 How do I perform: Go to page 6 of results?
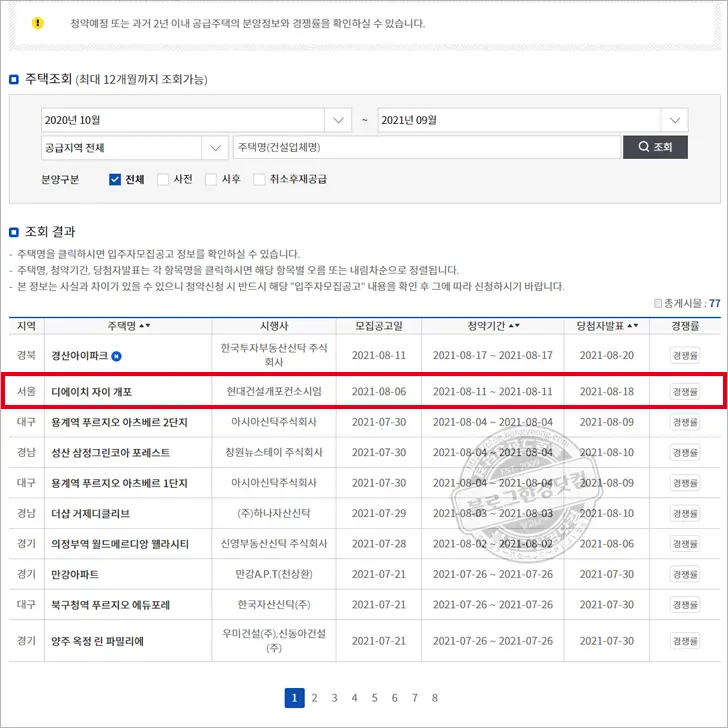[x=395, y=698]
